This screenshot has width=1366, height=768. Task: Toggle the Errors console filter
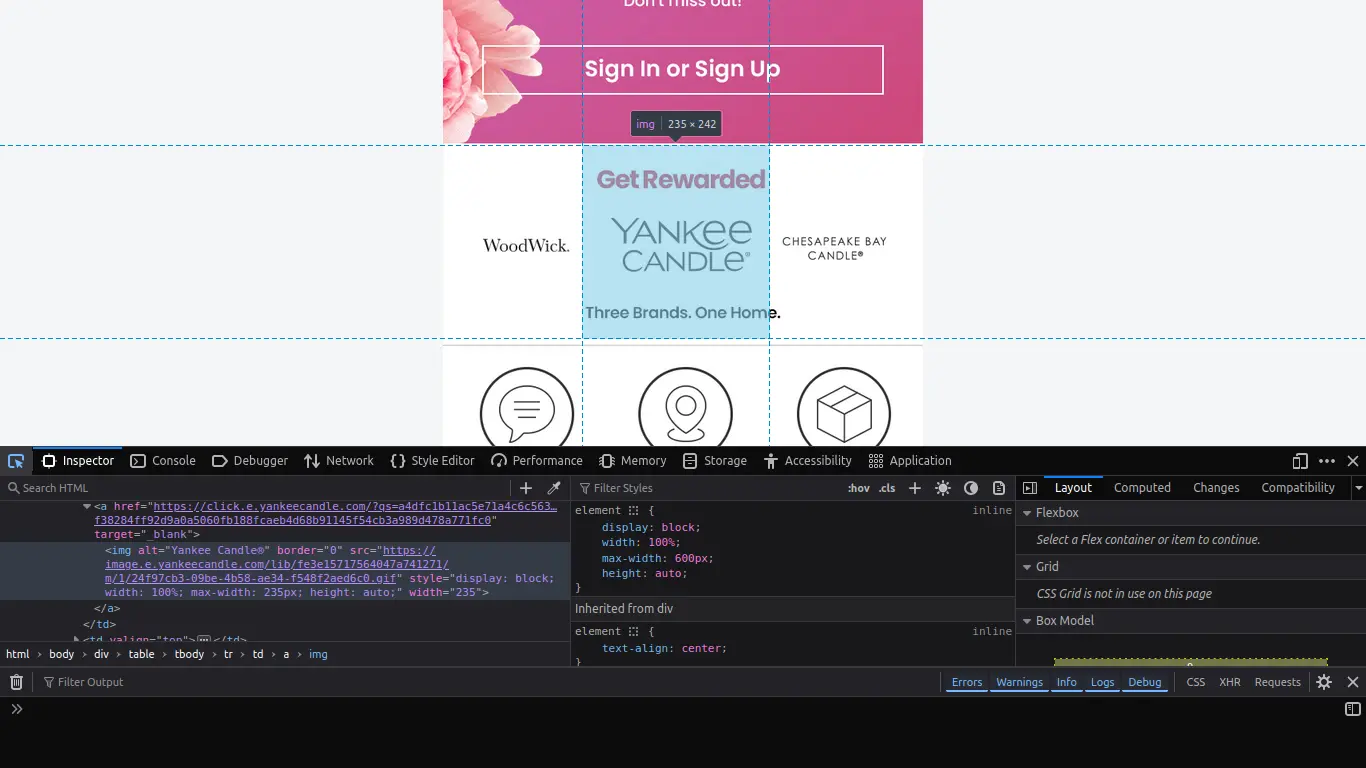tap(966, 682)
